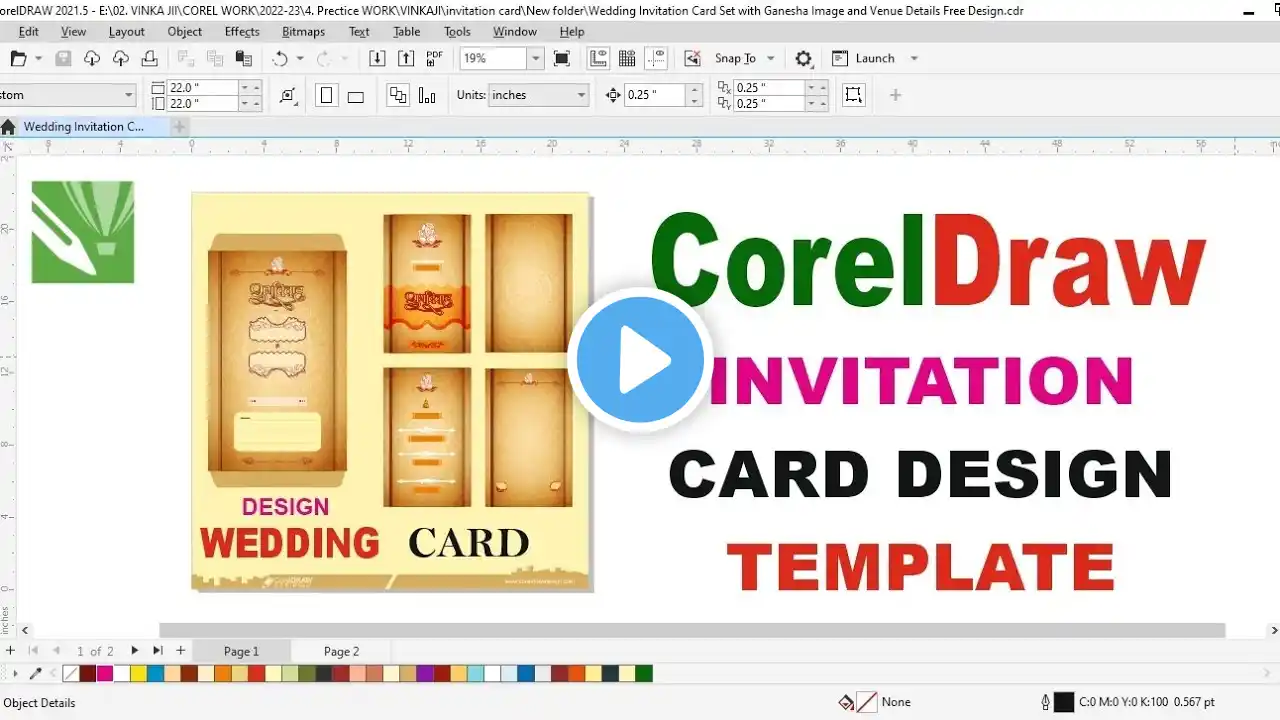Click the eyedropper icon beside the color palette
Viewport: 1280px width, 720px height.
click(x=37, y=674)
